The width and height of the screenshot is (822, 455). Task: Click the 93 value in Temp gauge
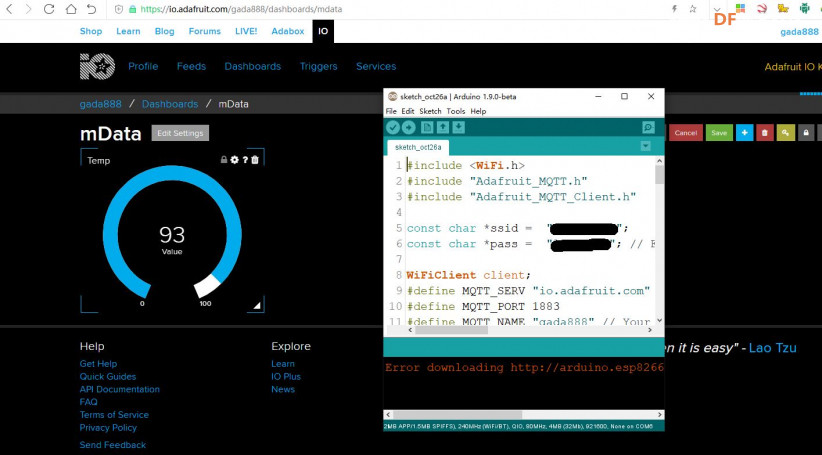pyautogui.click(x=172, y=235)
